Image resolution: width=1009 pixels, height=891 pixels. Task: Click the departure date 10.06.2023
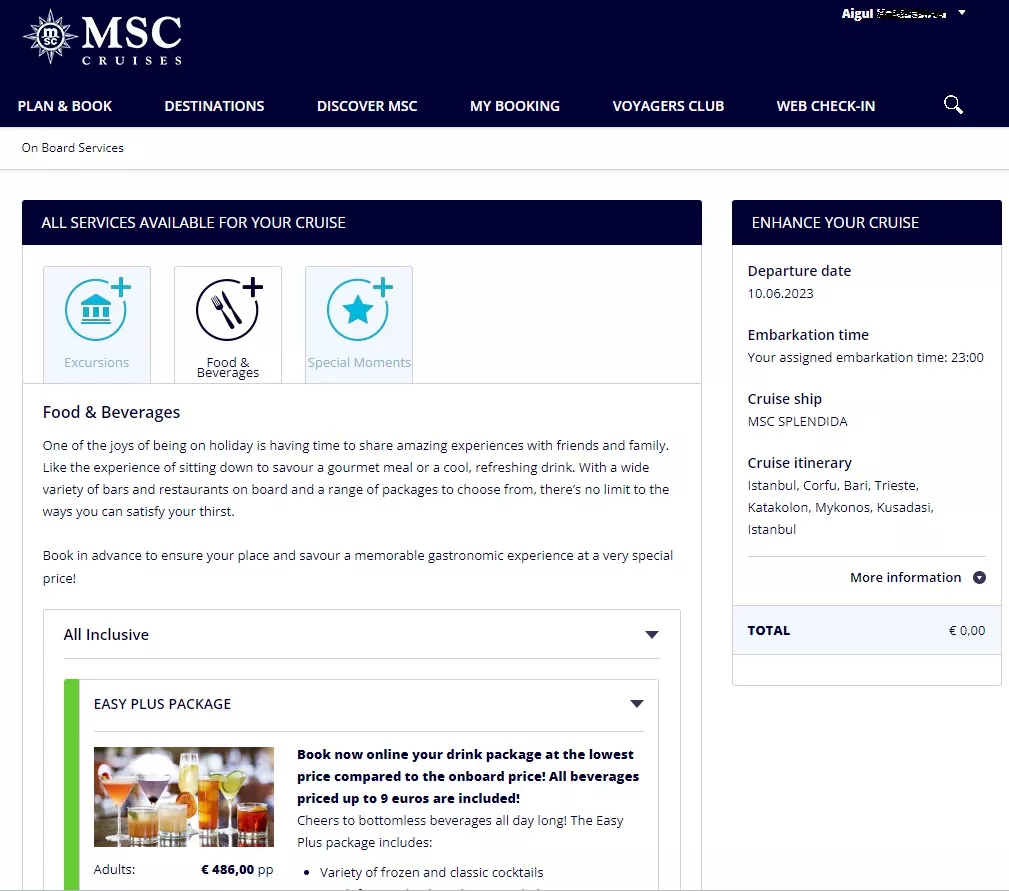pos(781,294)
